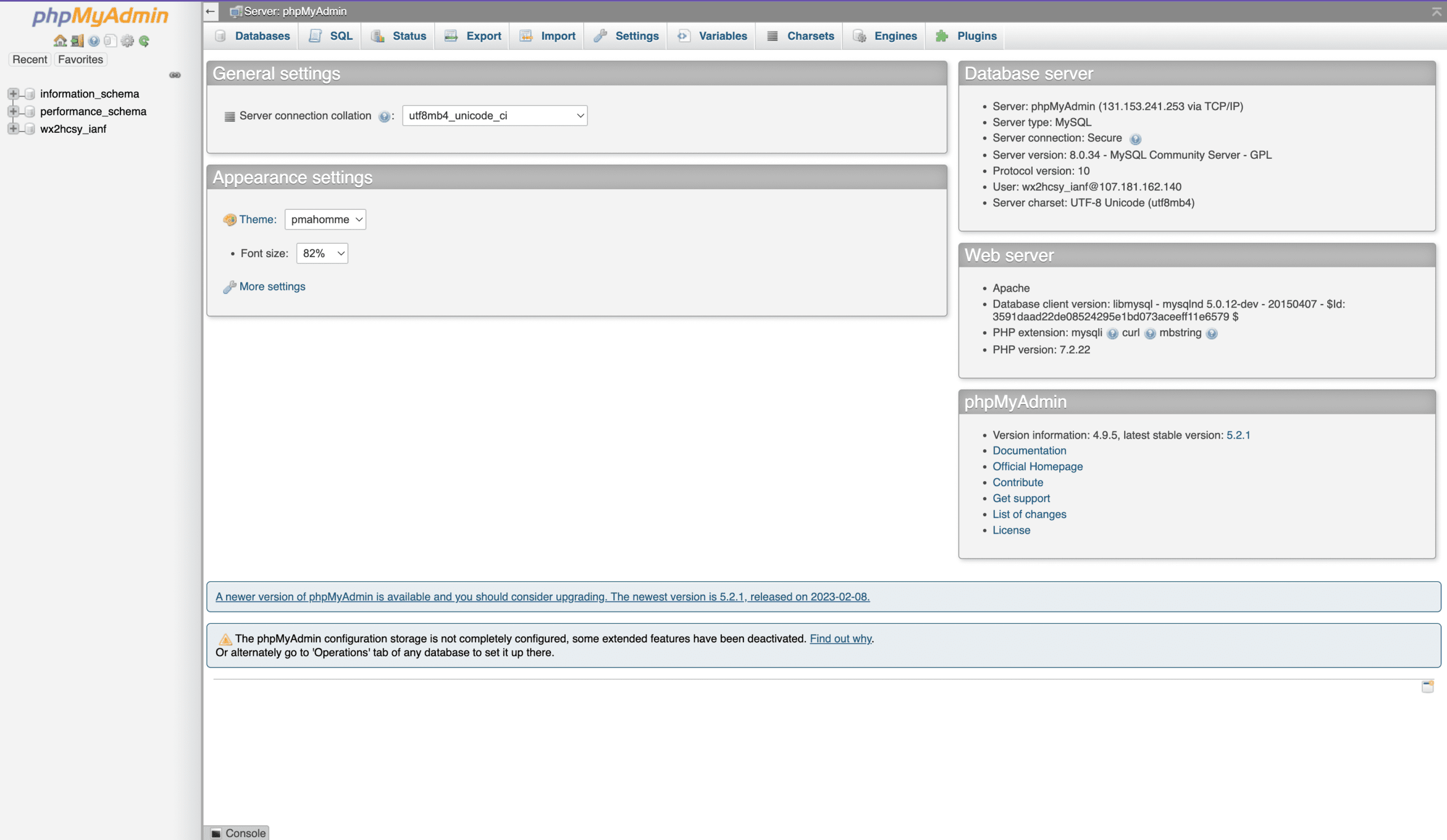Open the Plugins tab
The height and width of the screenshot is (840, 1447).
(965, 36)
